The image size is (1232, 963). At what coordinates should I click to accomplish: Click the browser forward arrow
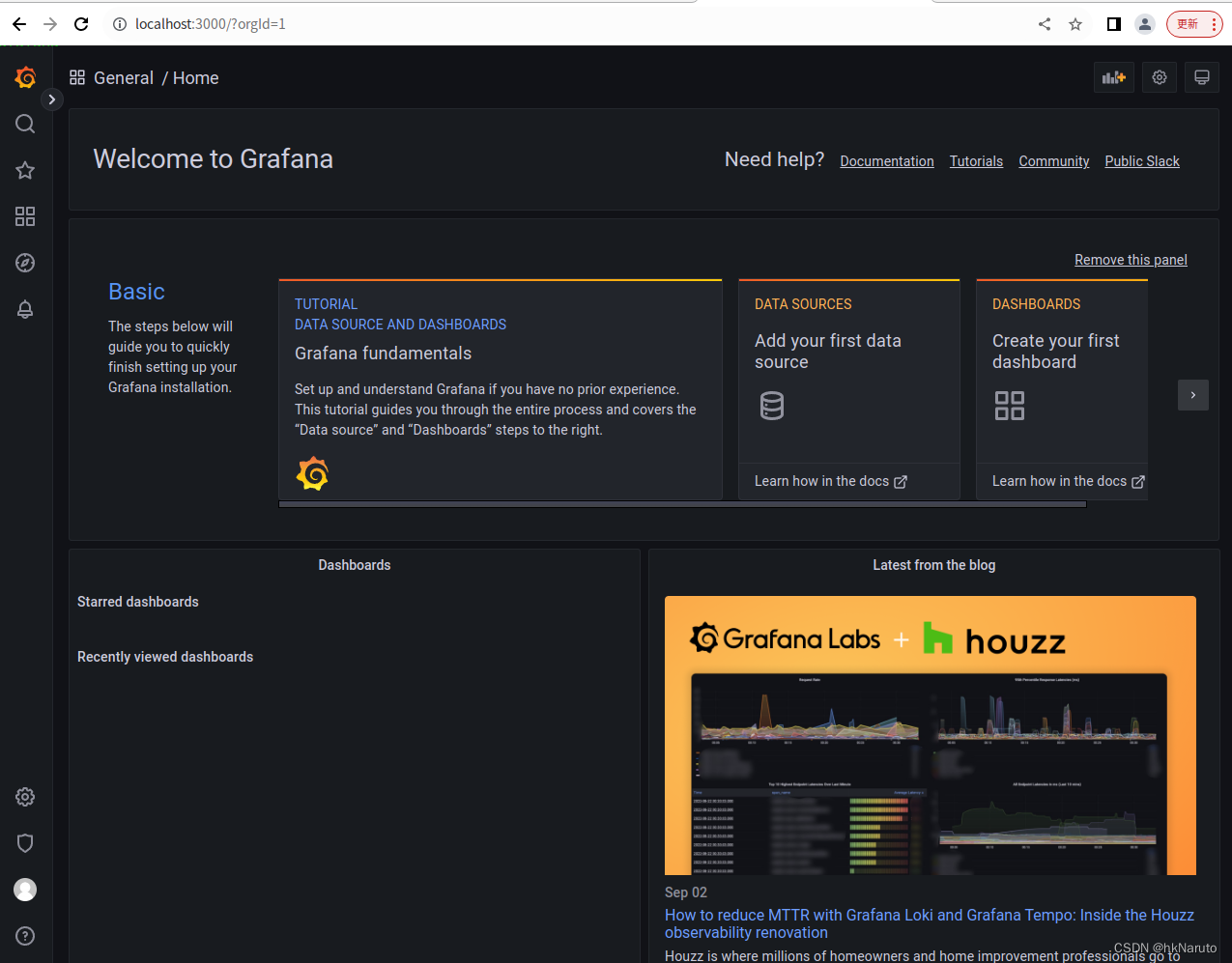50,24
